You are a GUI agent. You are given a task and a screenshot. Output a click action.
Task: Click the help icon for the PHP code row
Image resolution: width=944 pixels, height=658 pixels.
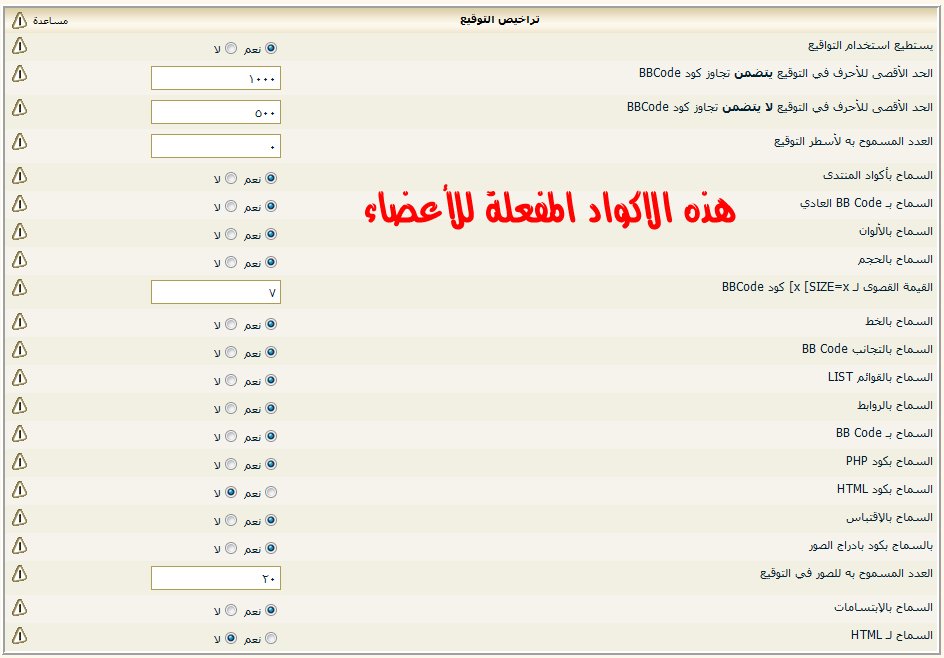click(x=19, y=462)
